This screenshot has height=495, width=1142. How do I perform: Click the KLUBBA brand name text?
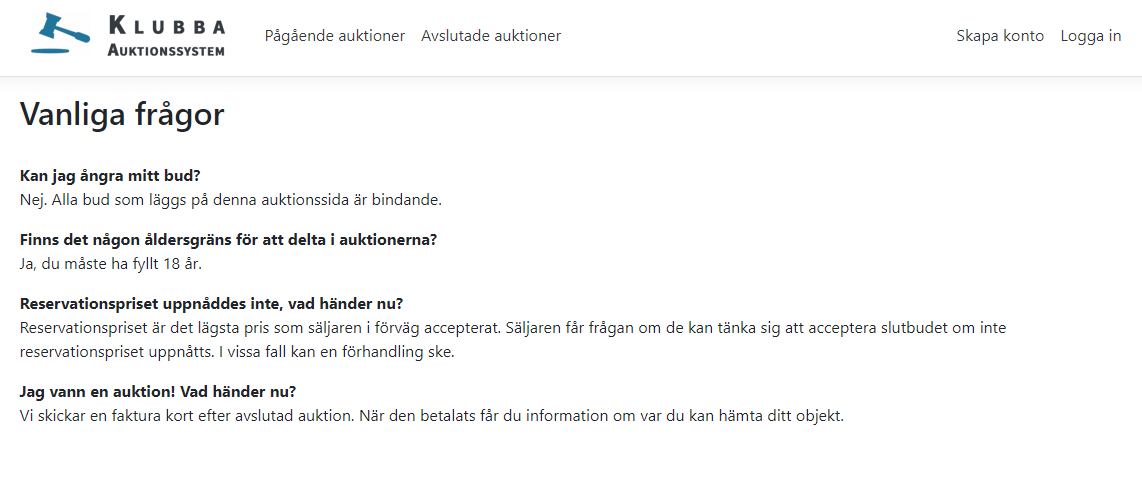(x=167, y=26)
